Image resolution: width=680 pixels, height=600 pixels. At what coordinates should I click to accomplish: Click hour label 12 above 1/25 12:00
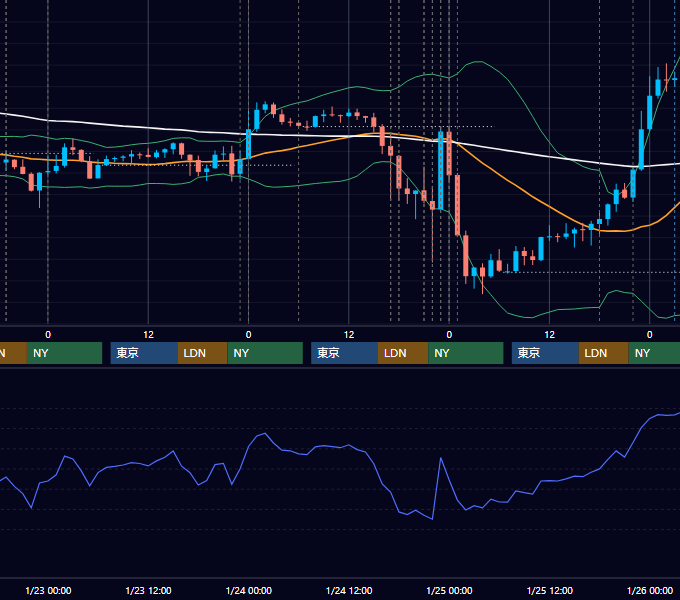549,335
